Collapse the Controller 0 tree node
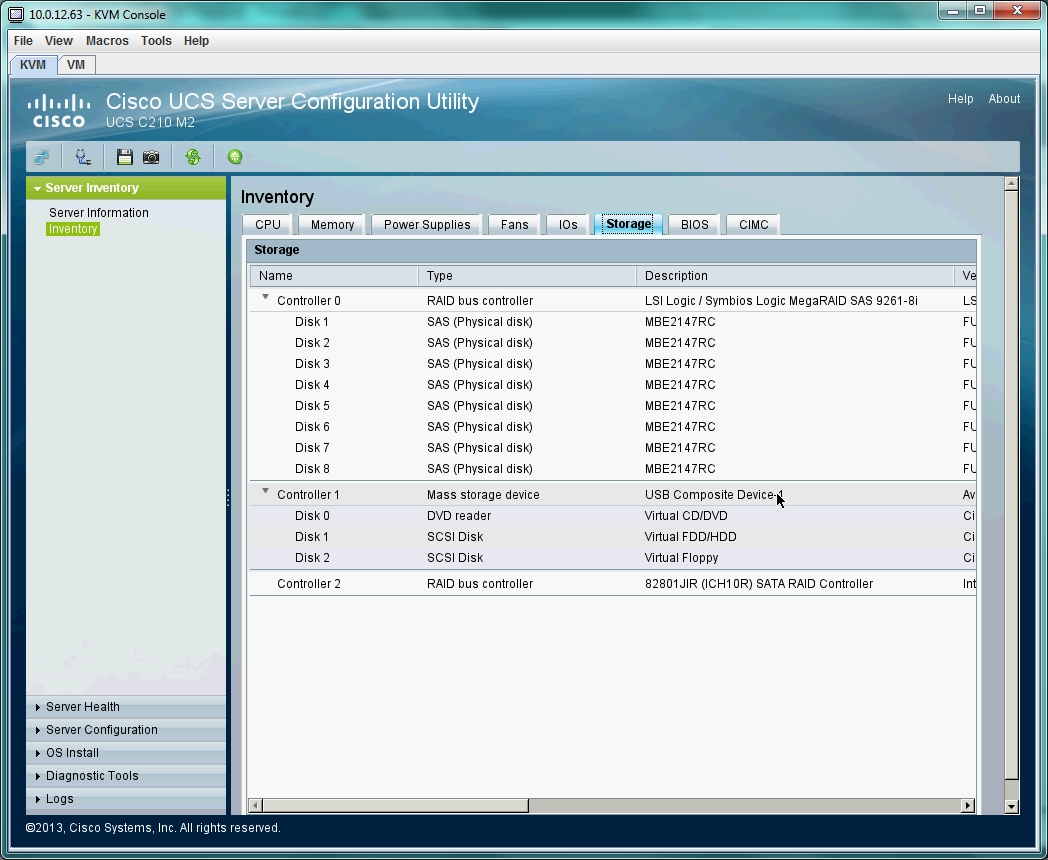The image size is (1048, 860). coord(265,297)
